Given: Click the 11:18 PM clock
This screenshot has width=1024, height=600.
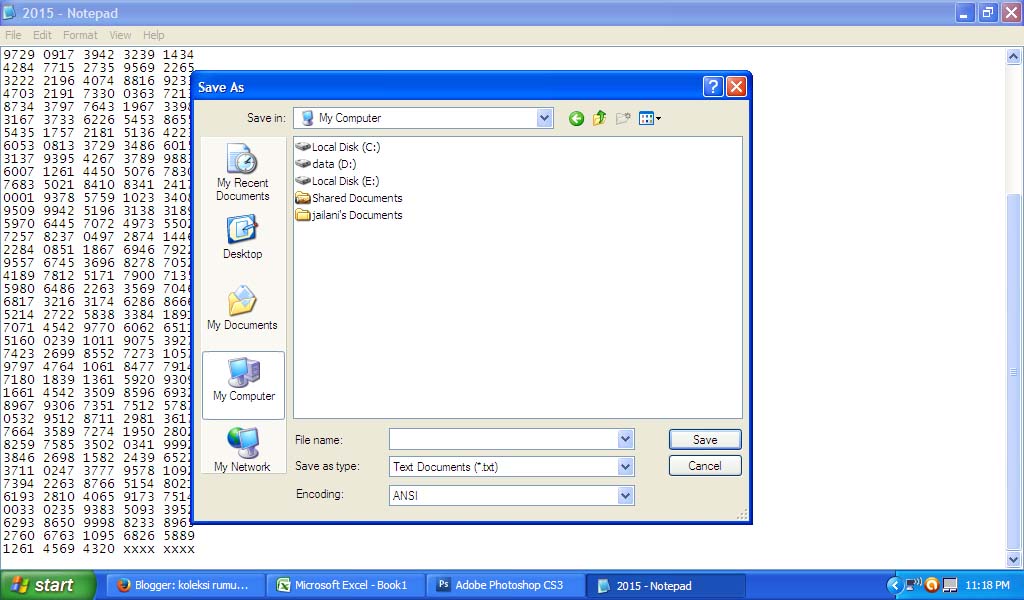Looking at the screenshot, I should 987,586.
